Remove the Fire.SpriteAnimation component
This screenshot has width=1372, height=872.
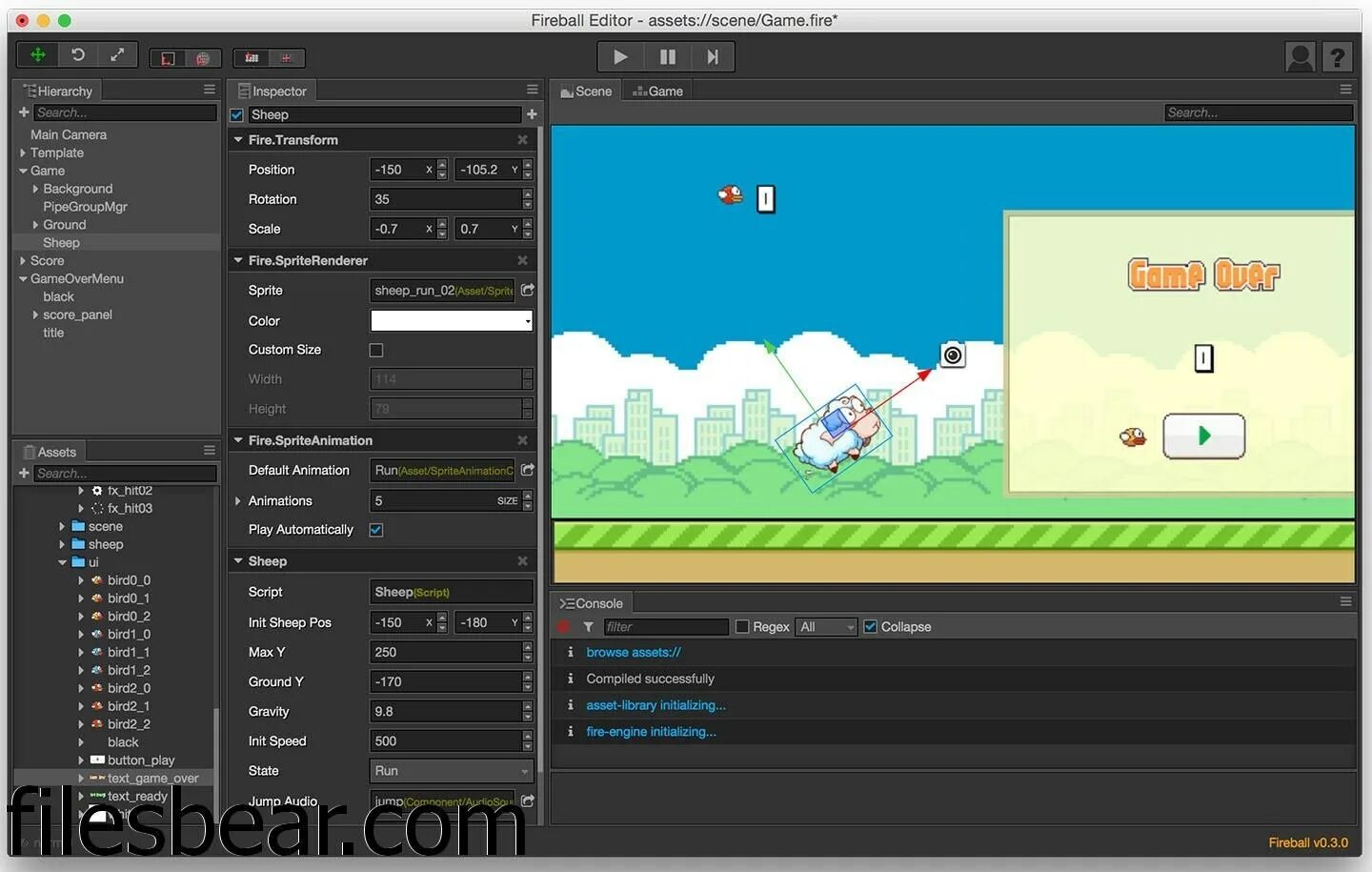point(522,440)
